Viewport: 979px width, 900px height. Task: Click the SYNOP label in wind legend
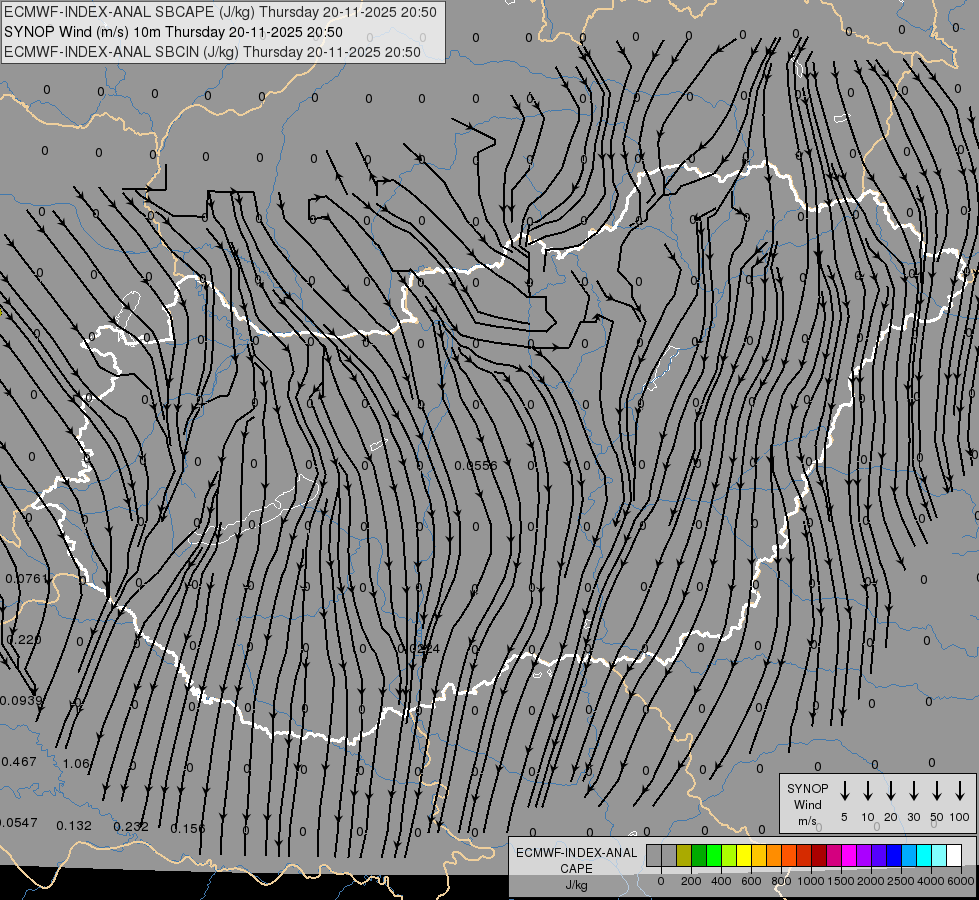[807, 788]
